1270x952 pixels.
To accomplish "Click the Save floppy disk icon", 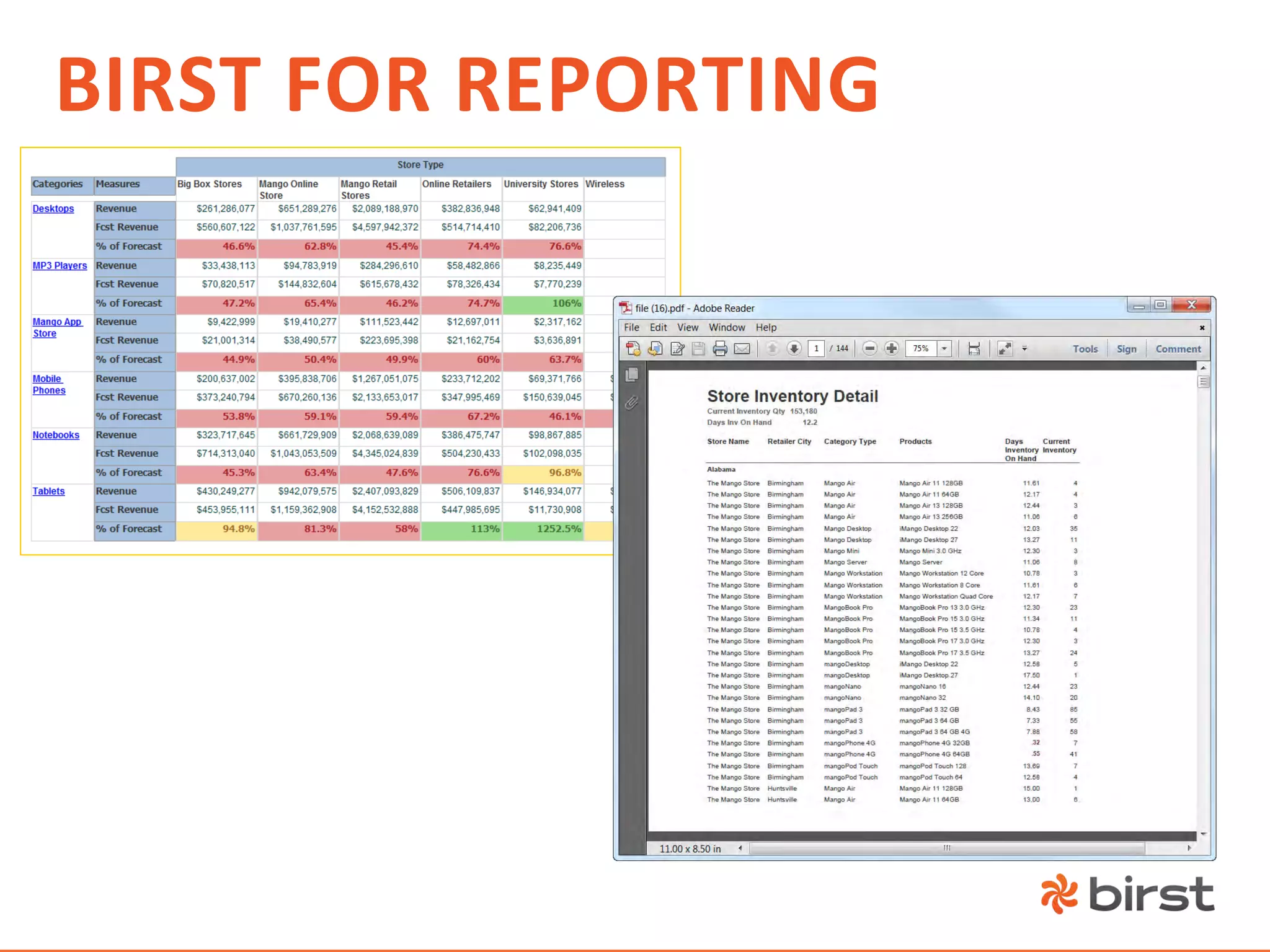I will click(698, 349).
